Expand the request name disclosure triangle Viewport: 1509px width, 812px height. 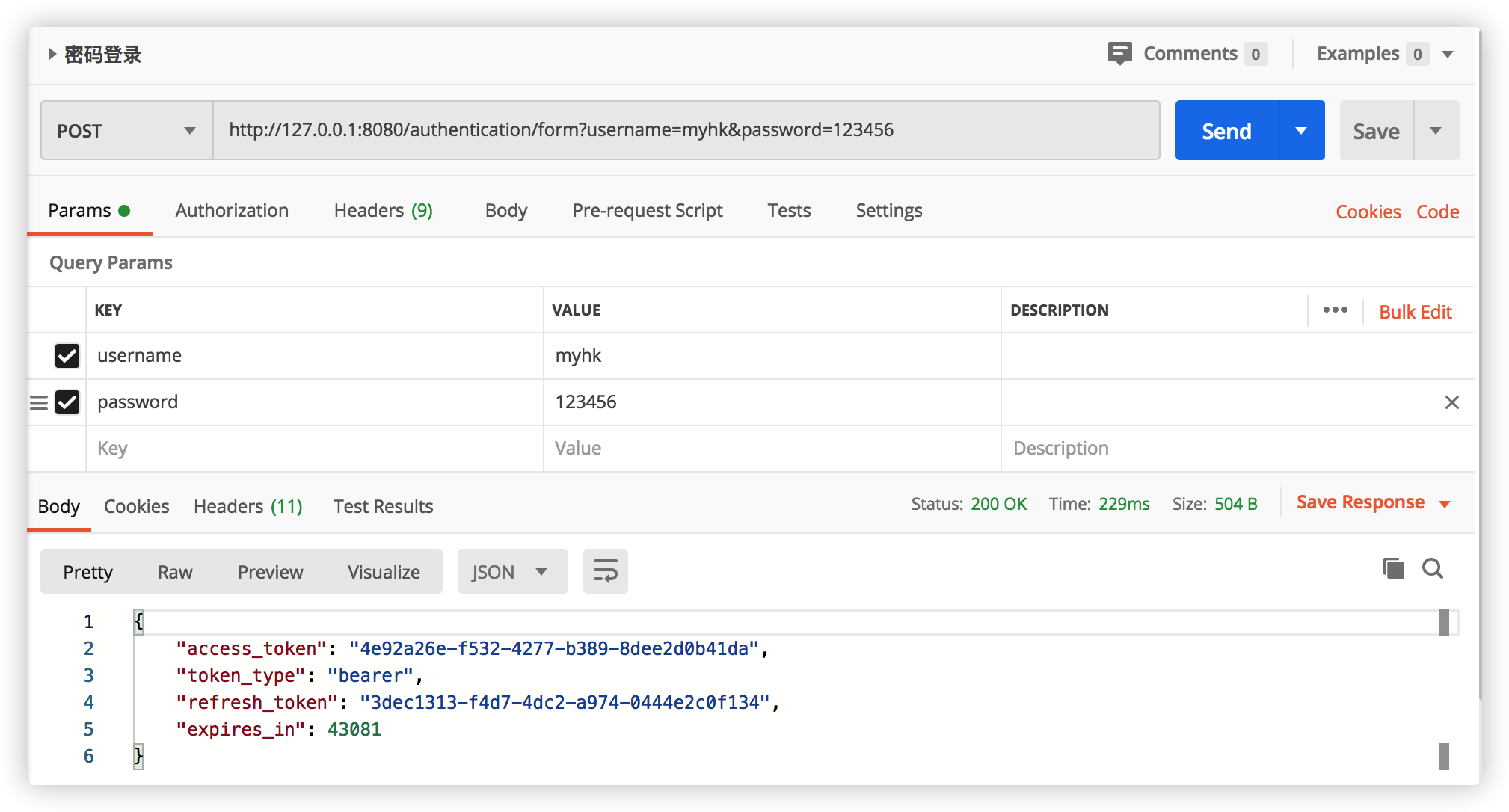(x=52, y=54)
